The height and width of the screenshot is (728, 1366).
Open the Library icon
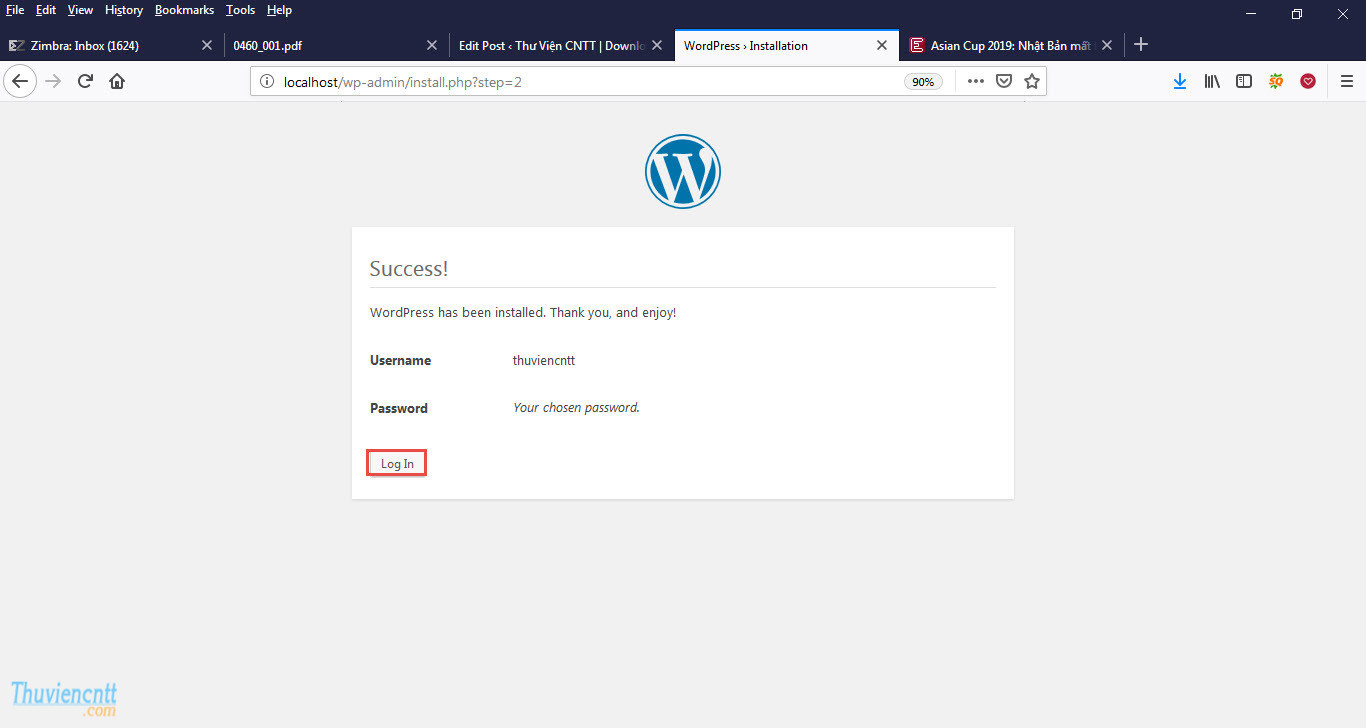coord(1212,81)
